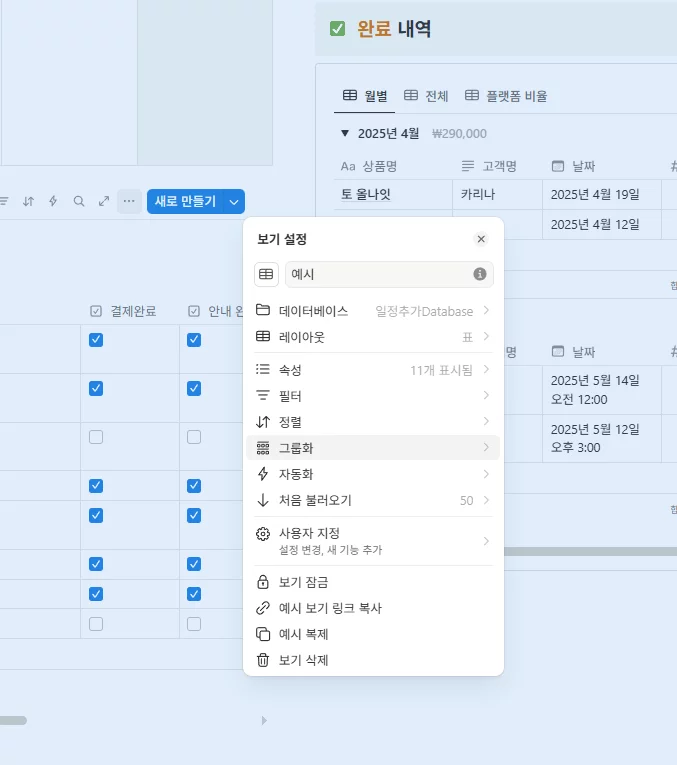Click the up-down arrows icon beside 정렬
The width and height of the screenshot is (677, 765).
point(263,422)
